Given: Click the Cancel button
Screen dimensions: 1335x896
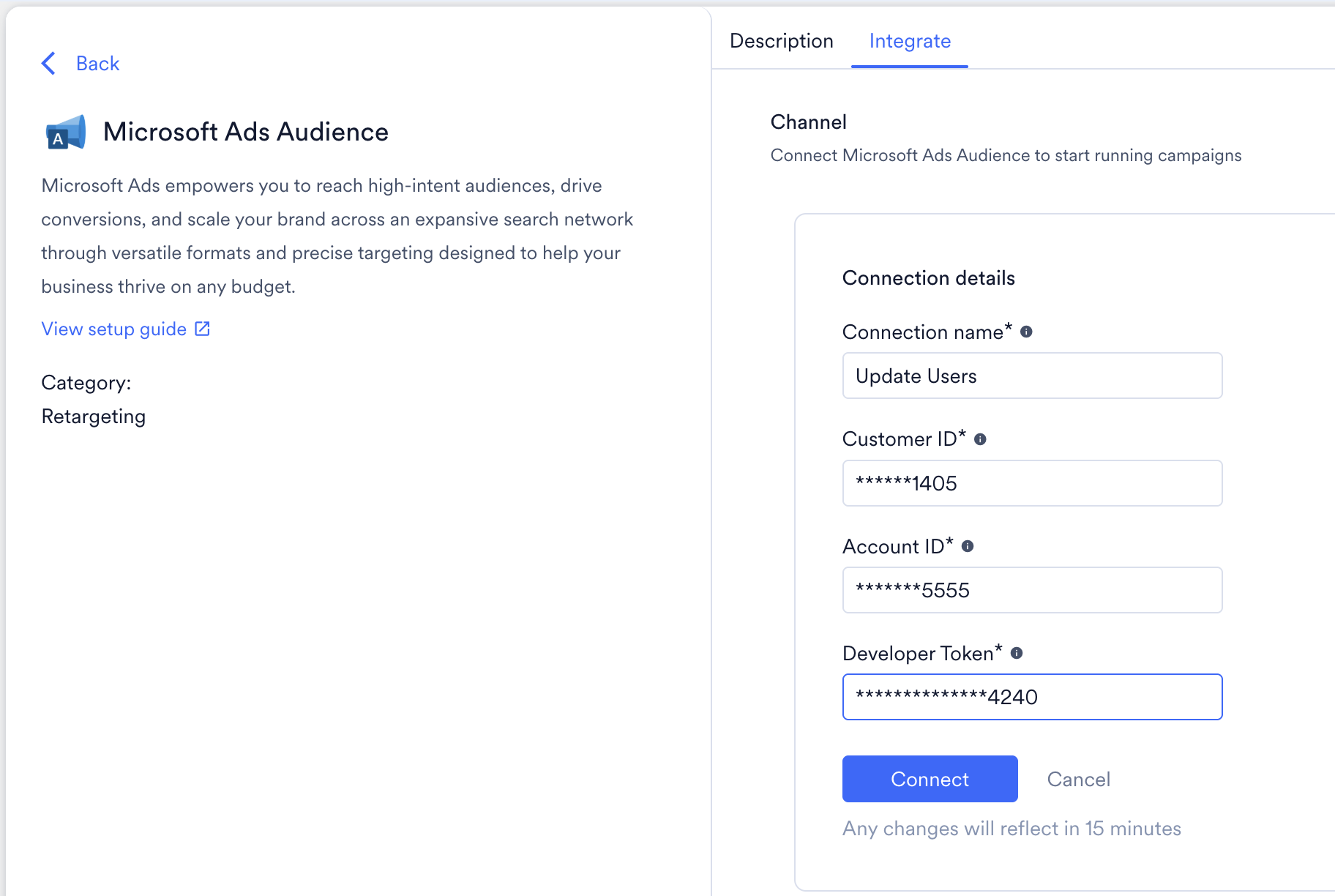Looking at the screenshot, I should [x=1078, y=779].
